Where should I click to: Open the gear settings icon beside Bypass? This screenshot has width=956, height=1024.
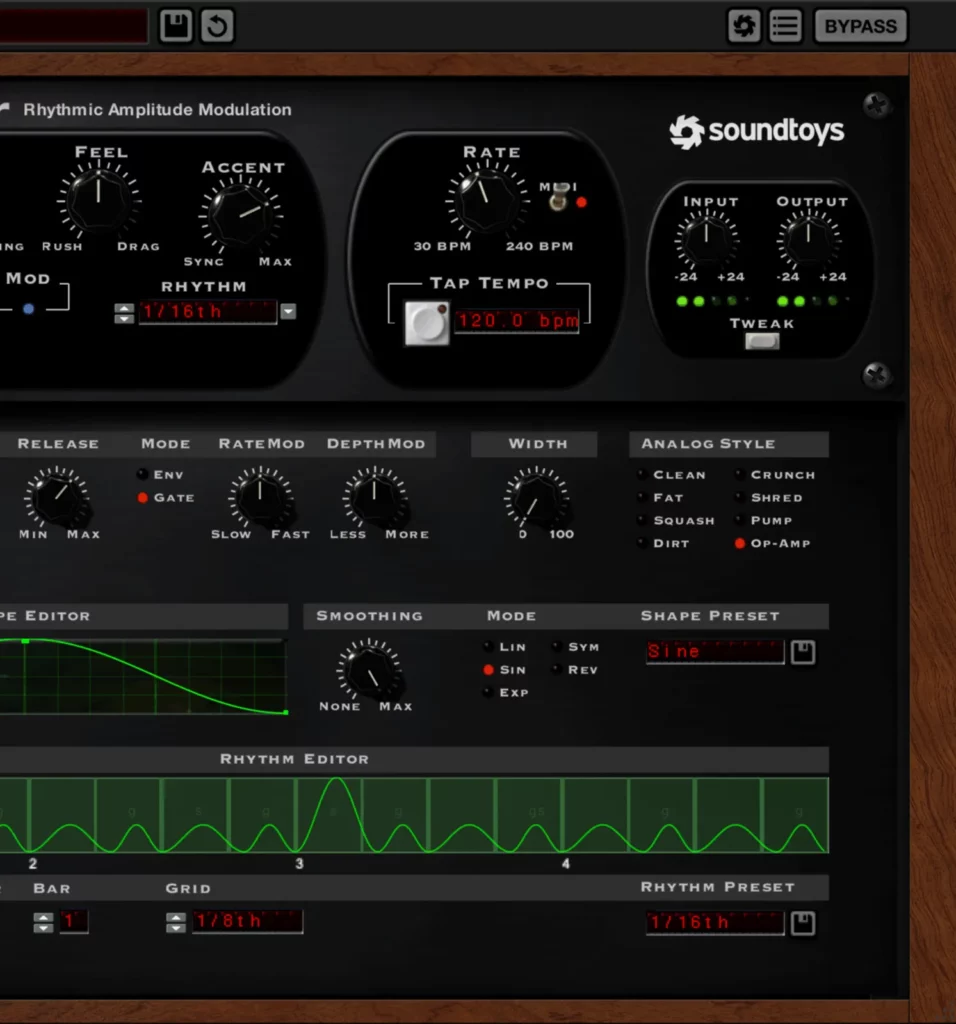click(744, 26)
